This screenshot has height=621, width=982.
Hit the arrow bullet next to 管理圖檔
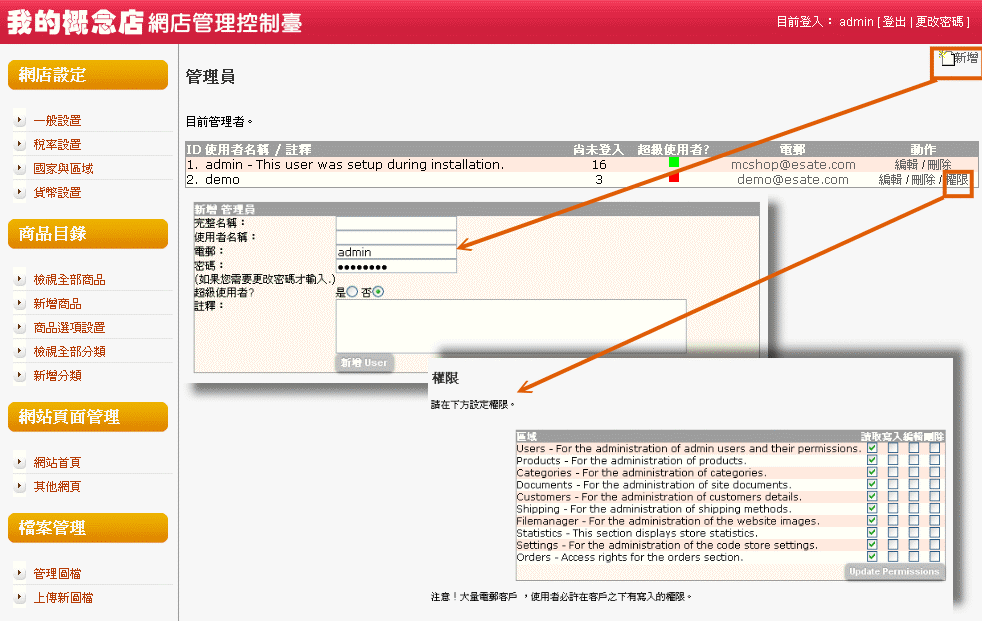pyautogui.click(x=20, y=573)
